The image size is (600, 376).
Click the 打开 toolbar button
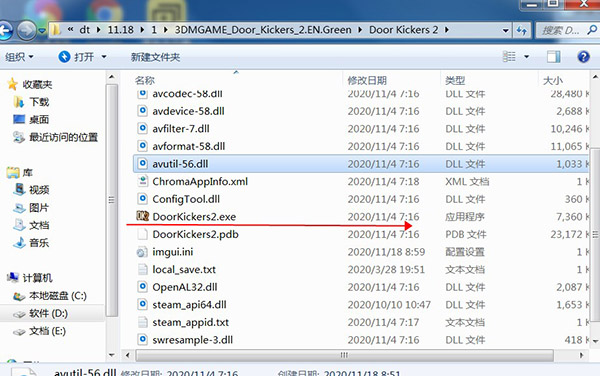(x=77, y=57)
